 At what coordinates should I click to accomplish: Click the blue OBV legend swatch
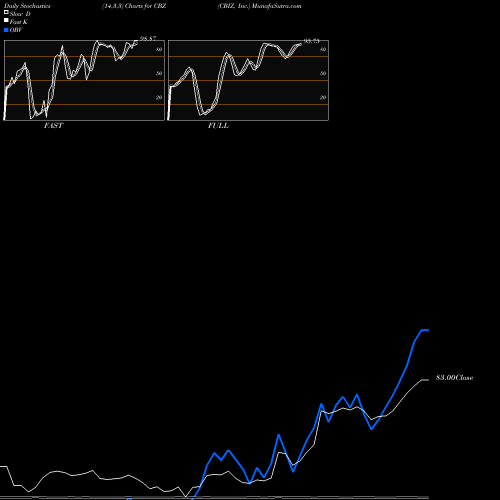tap(6, 30)
